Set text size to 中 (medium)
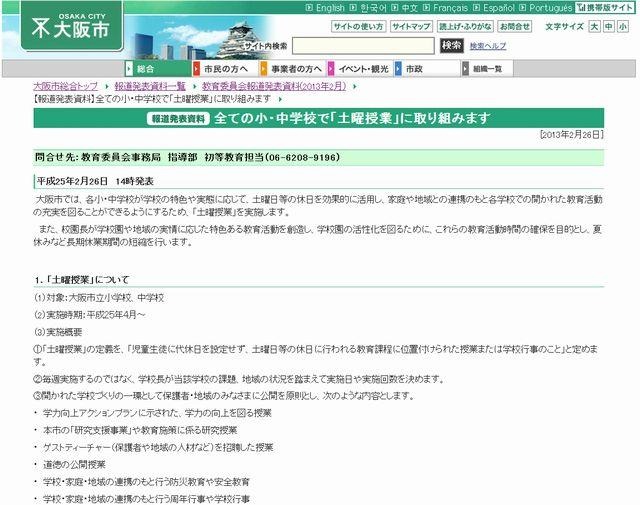Image resolution: width=640 pixels, height=505 pixels. coord(609,27)
